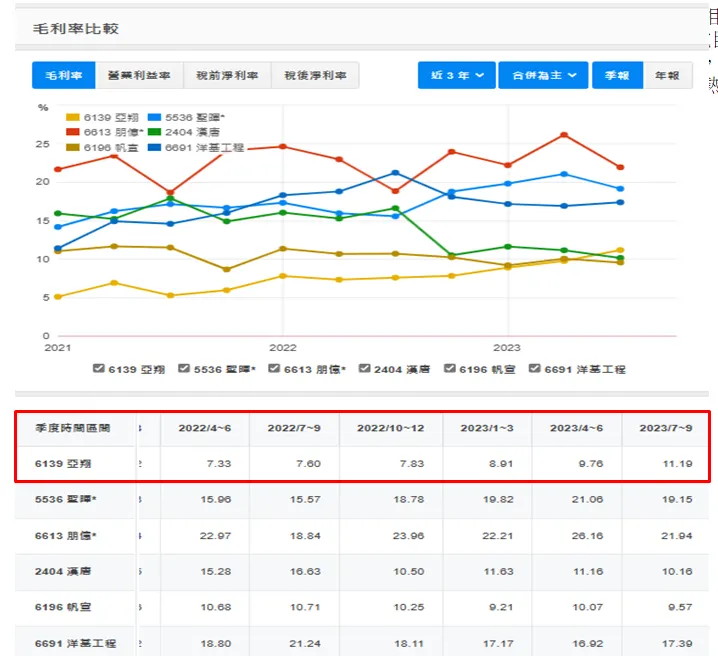Click the 2023/4~6 column header
Screen dimensions: 718x656
pos(577,428)
